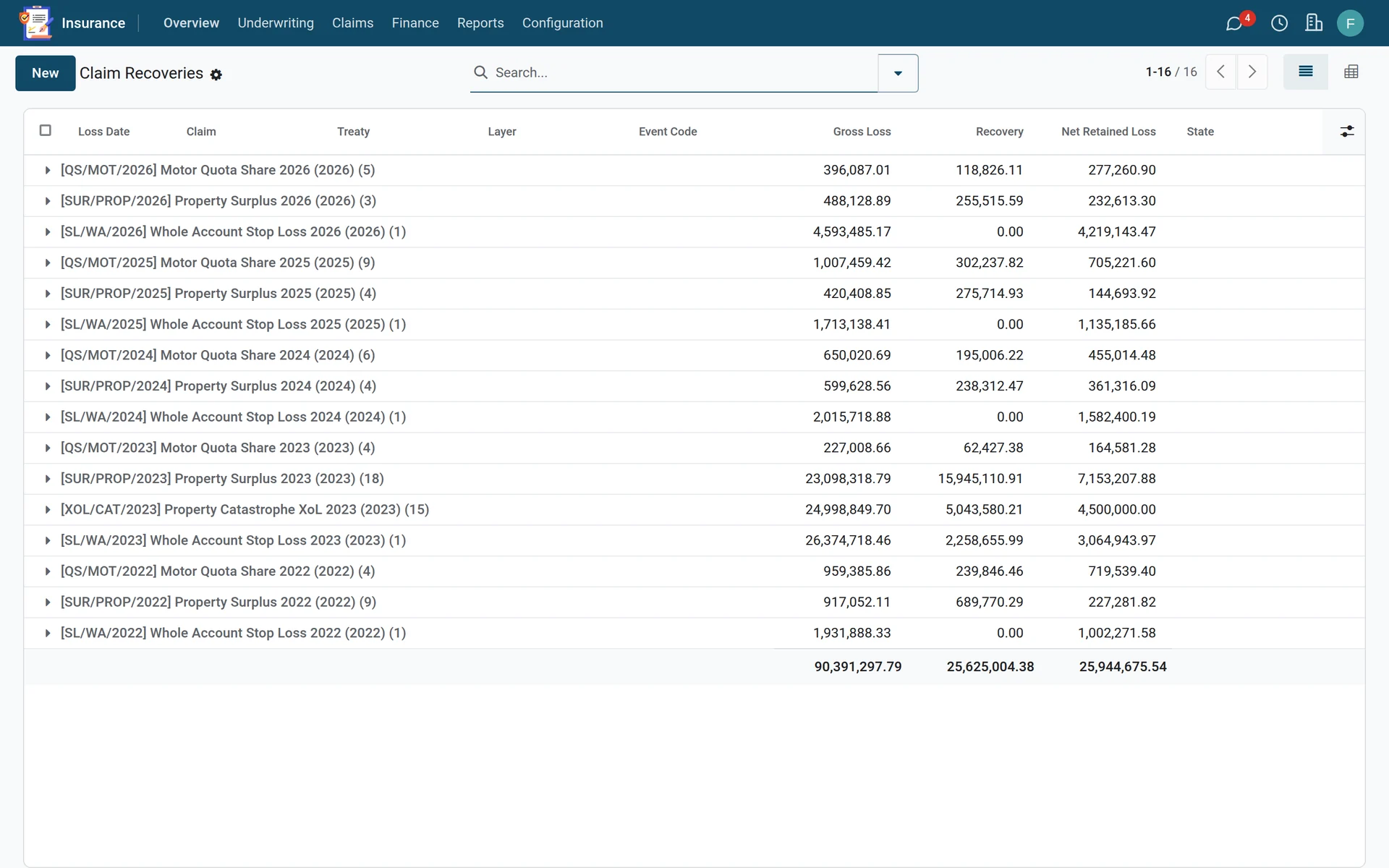
Task: Switch to pivot table view
Action: coord(1351,72)
